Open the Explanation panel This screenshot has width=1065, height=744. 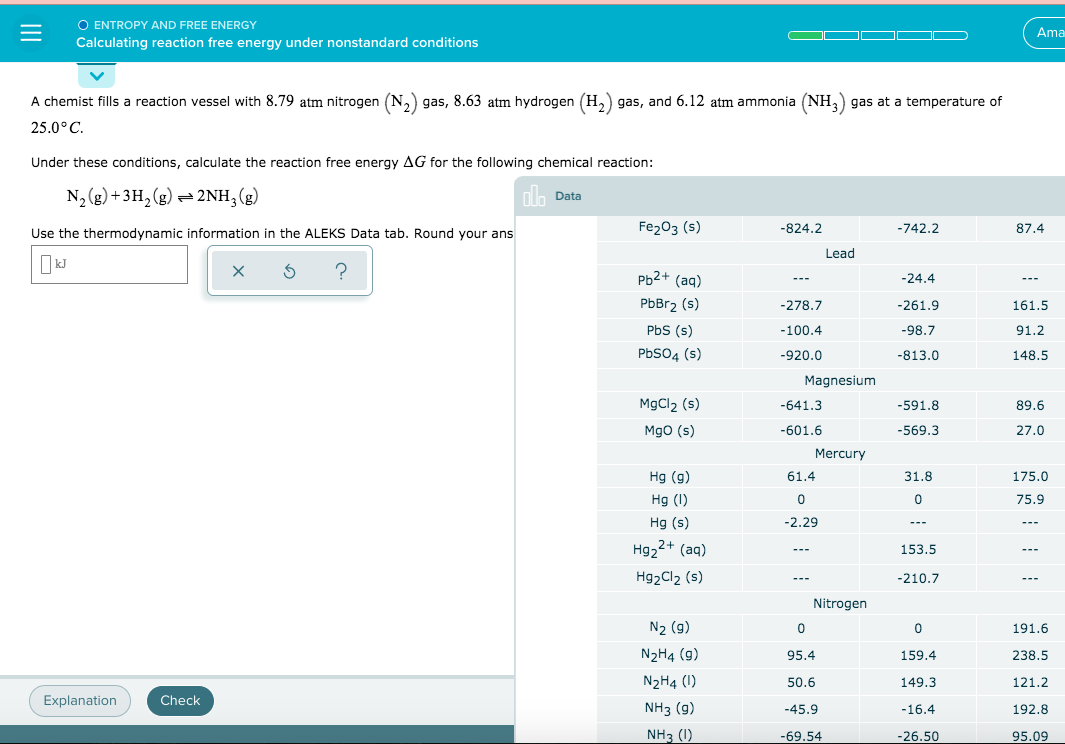(x=79, y=700)
